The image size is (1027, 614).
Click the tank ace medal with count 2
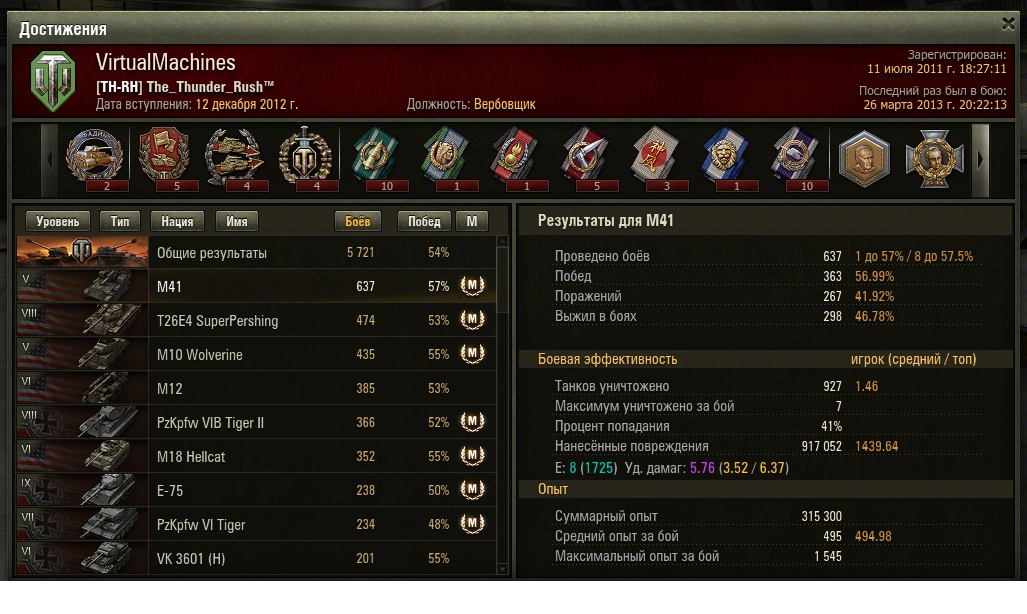95,158
